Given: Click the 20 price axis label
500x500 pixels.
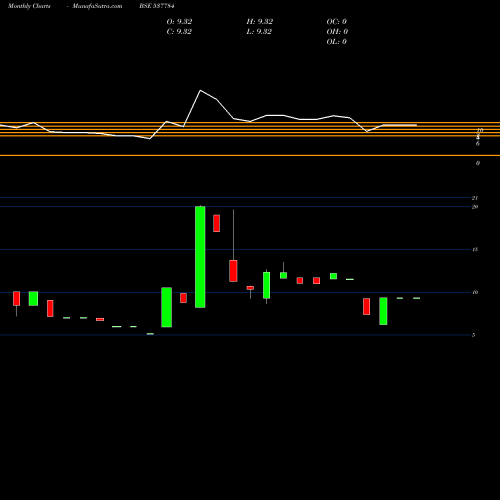Looking at the screenshot, I should (x=475, y=207).
